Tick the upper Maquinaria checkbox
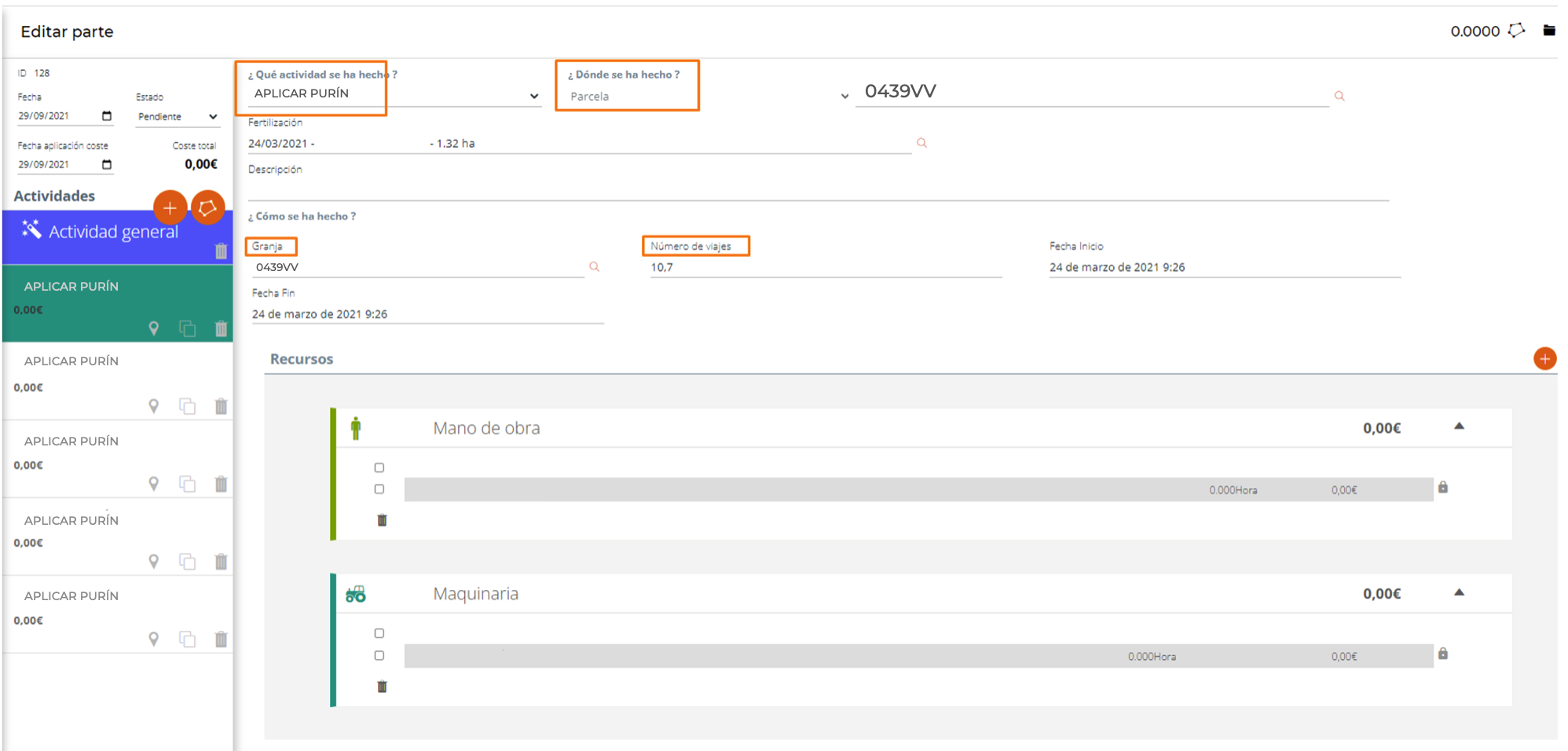The image size is (1568, 751). click(379, 633)
